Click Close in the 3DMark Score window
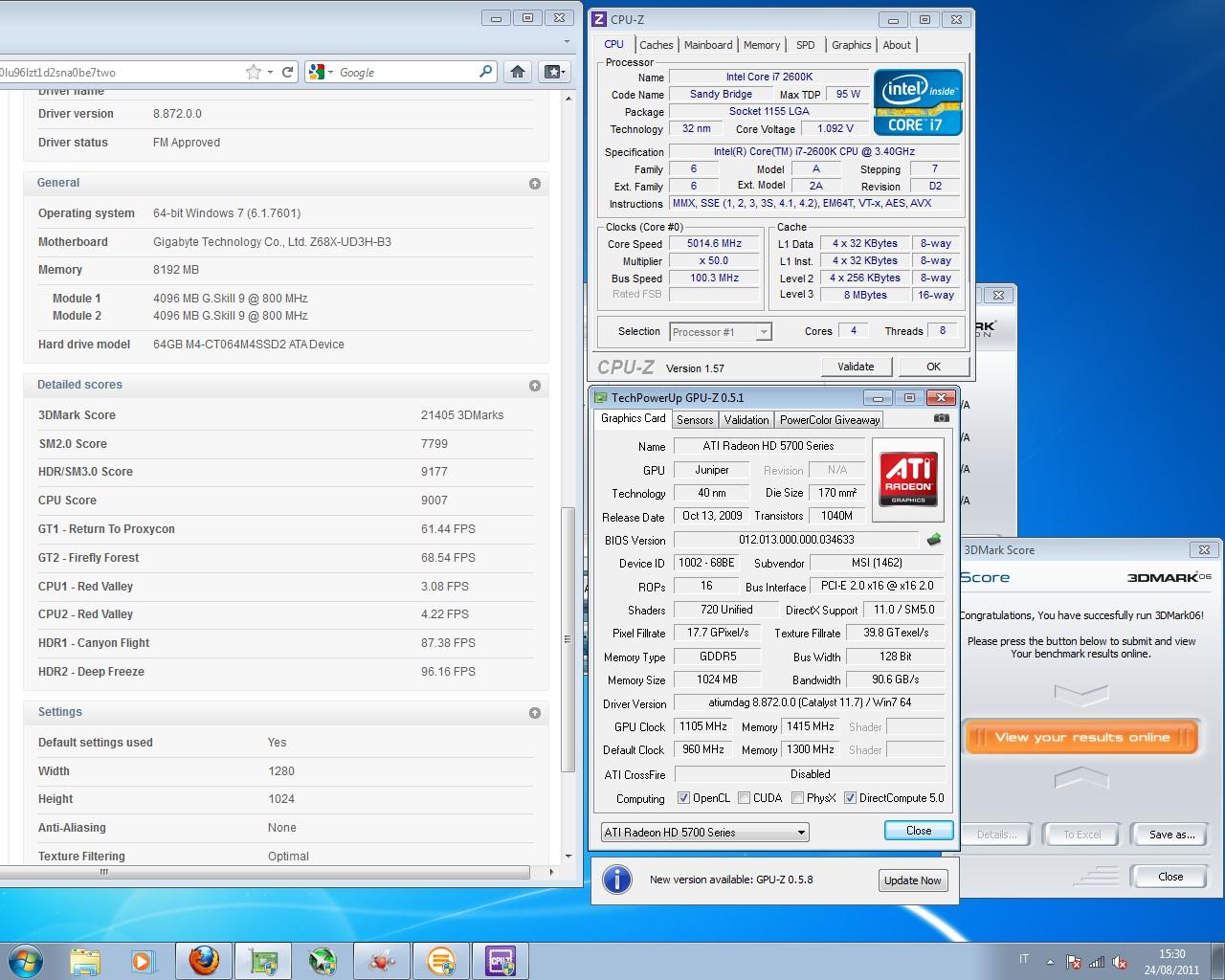Viewport: 1225px width, 980px height. 1170,877
